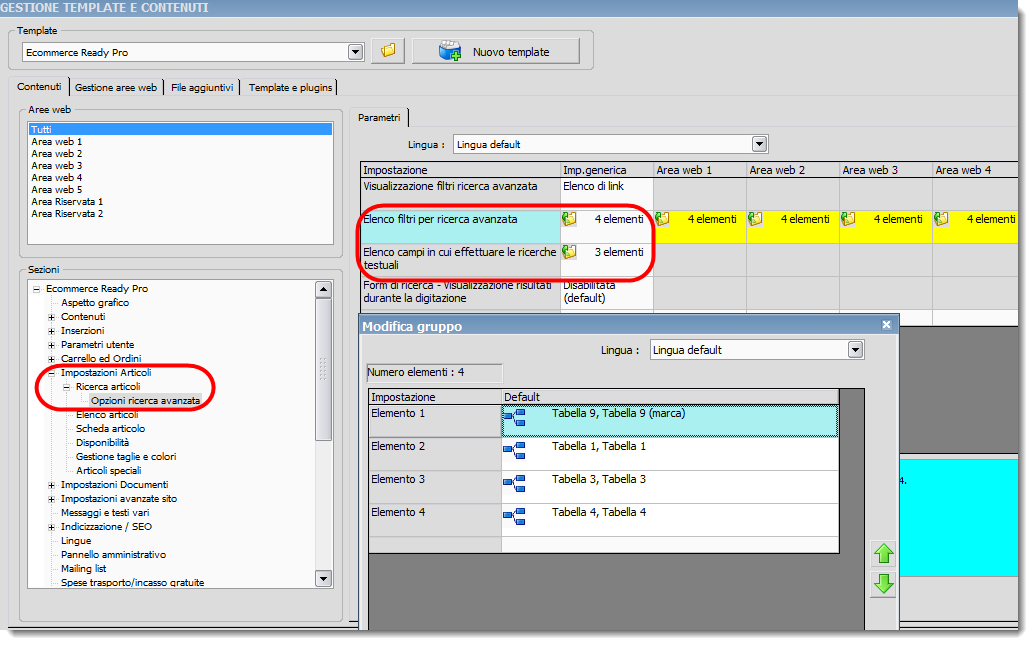This screenshot has height=645, width=1033.
Task: Expand the Inserzioni tree node
Action: click(x=51, y=331)
